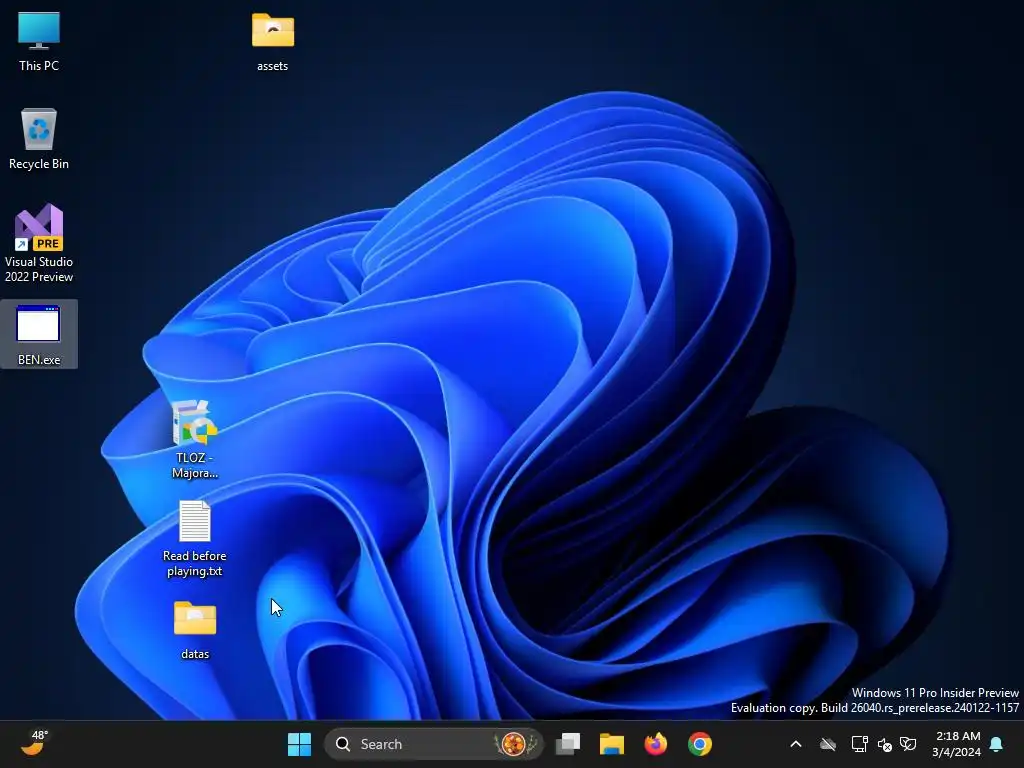Open the weather widget showing 48°
This screenshot has height=768, width=1024.
(35, 743)
